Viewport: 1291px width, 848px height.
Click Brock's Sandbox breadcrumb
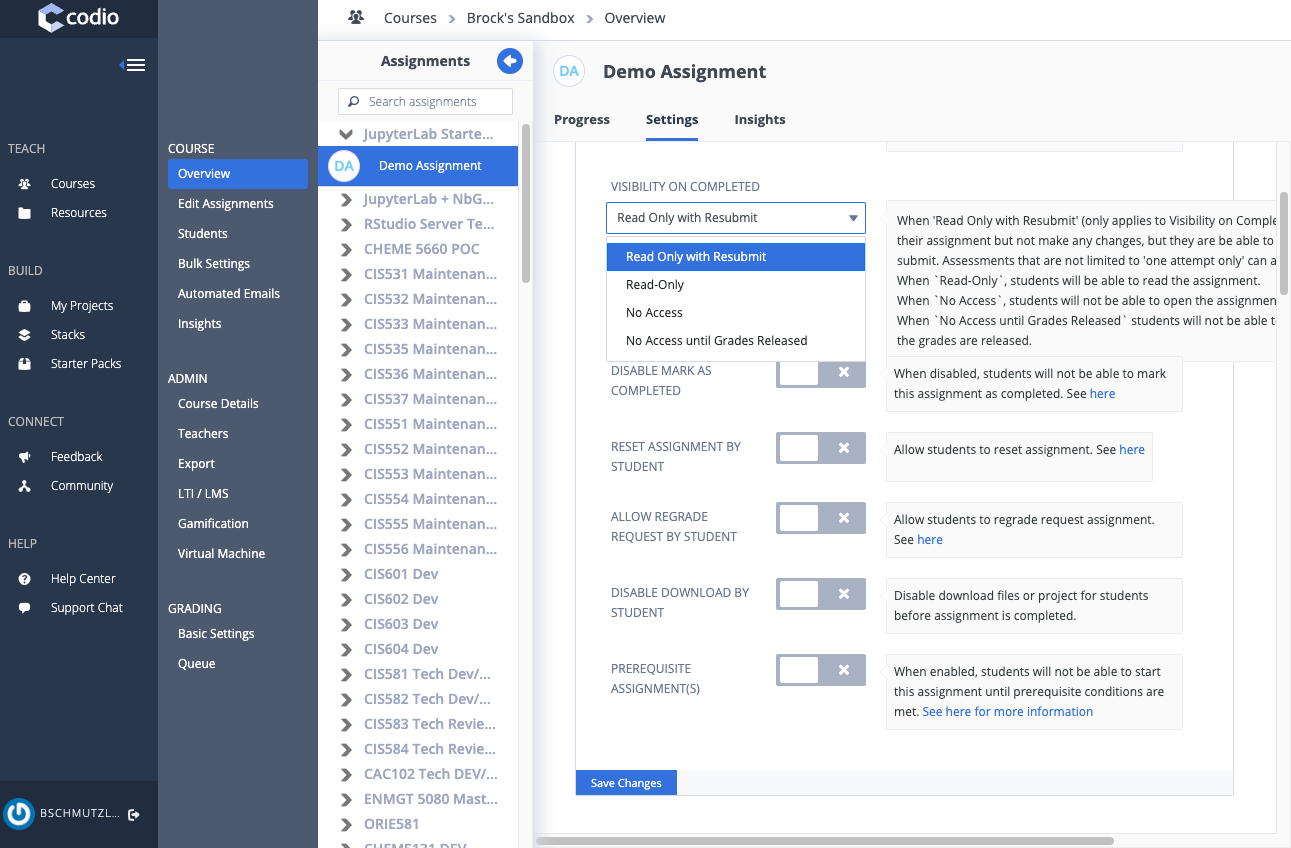520,18
